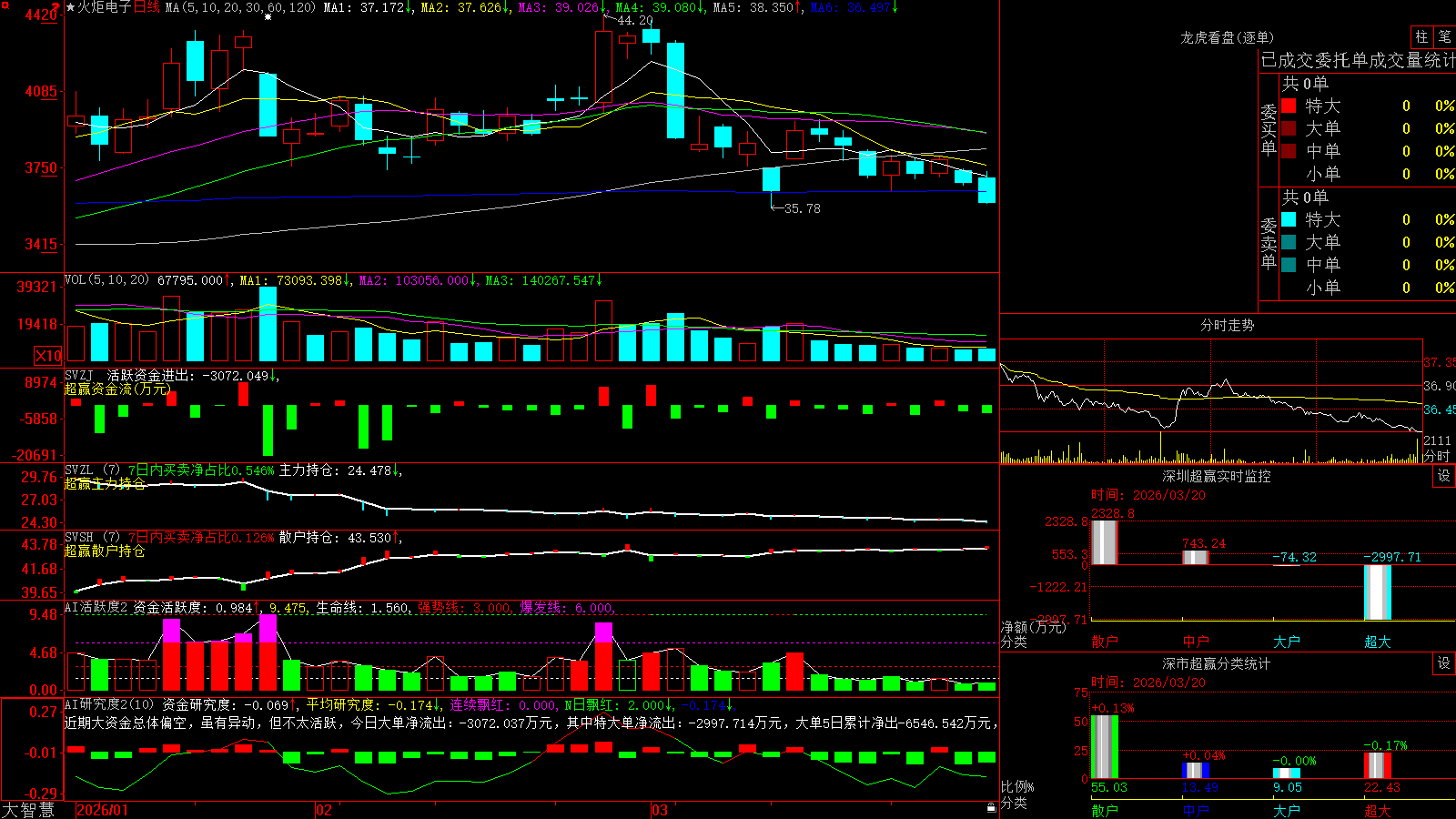Screen dimensions: 1456x819
Task: Open 设 settings for 深圳超赢实时监控
Action: pyautogui.click(x=1444, y=476)
